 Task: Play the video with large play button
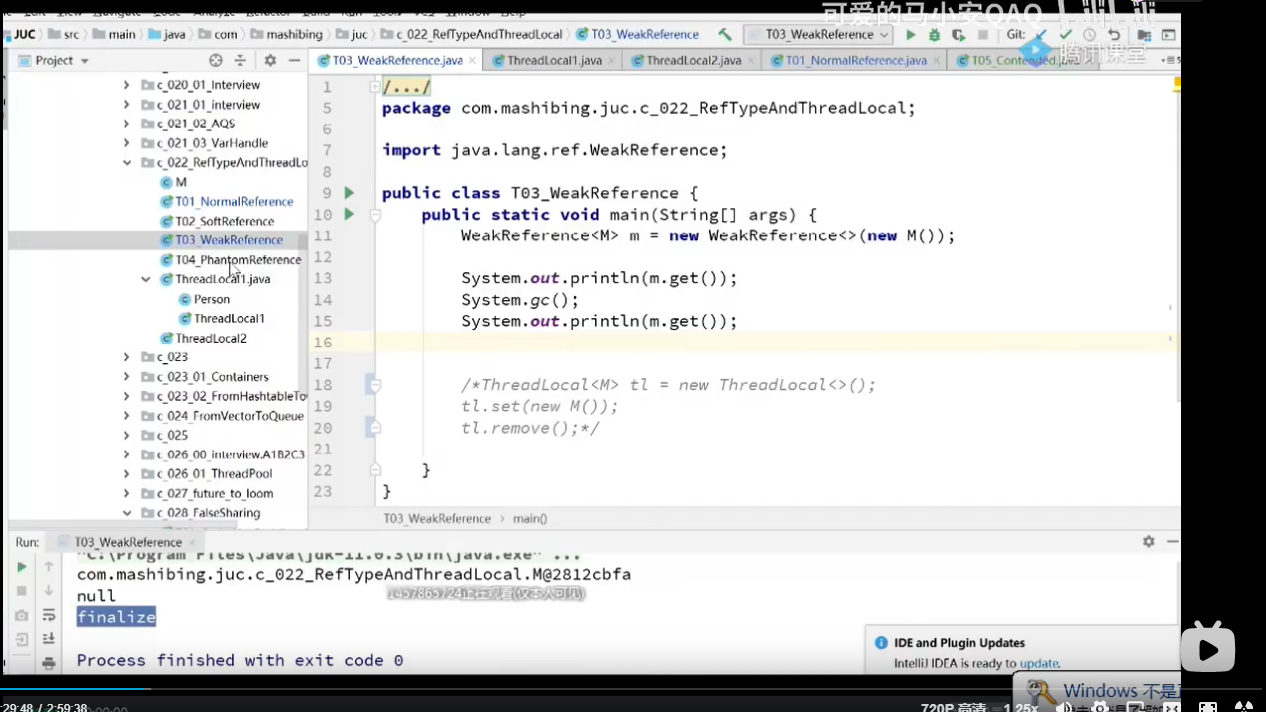point(1207,650)
